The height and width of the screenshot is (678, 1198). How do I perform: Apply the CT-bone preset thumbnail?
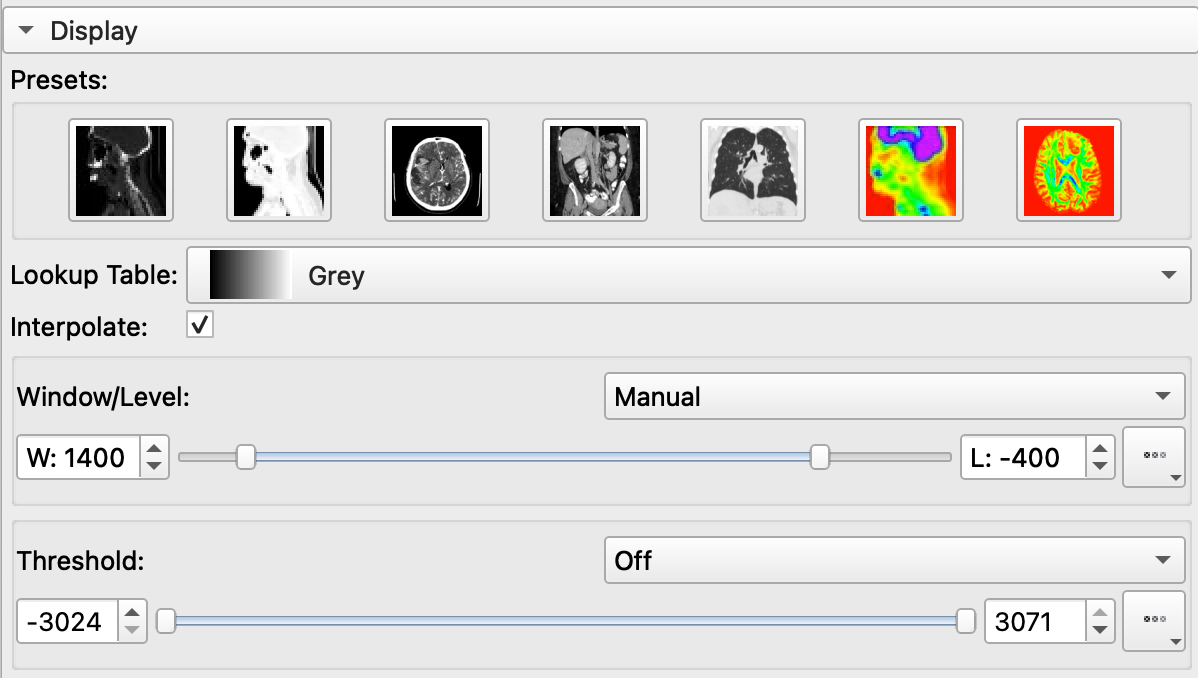pos(121,170)
